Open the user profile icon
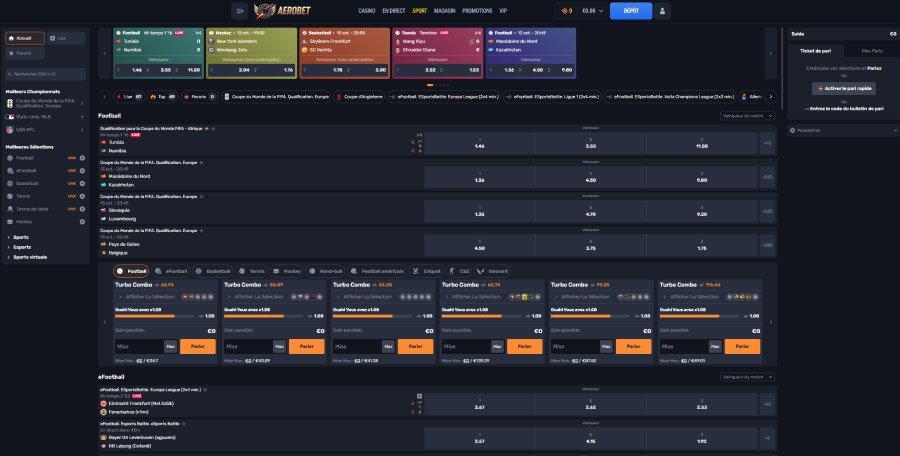Viewport: 900px width, 456px height. [x=662, y=11]
